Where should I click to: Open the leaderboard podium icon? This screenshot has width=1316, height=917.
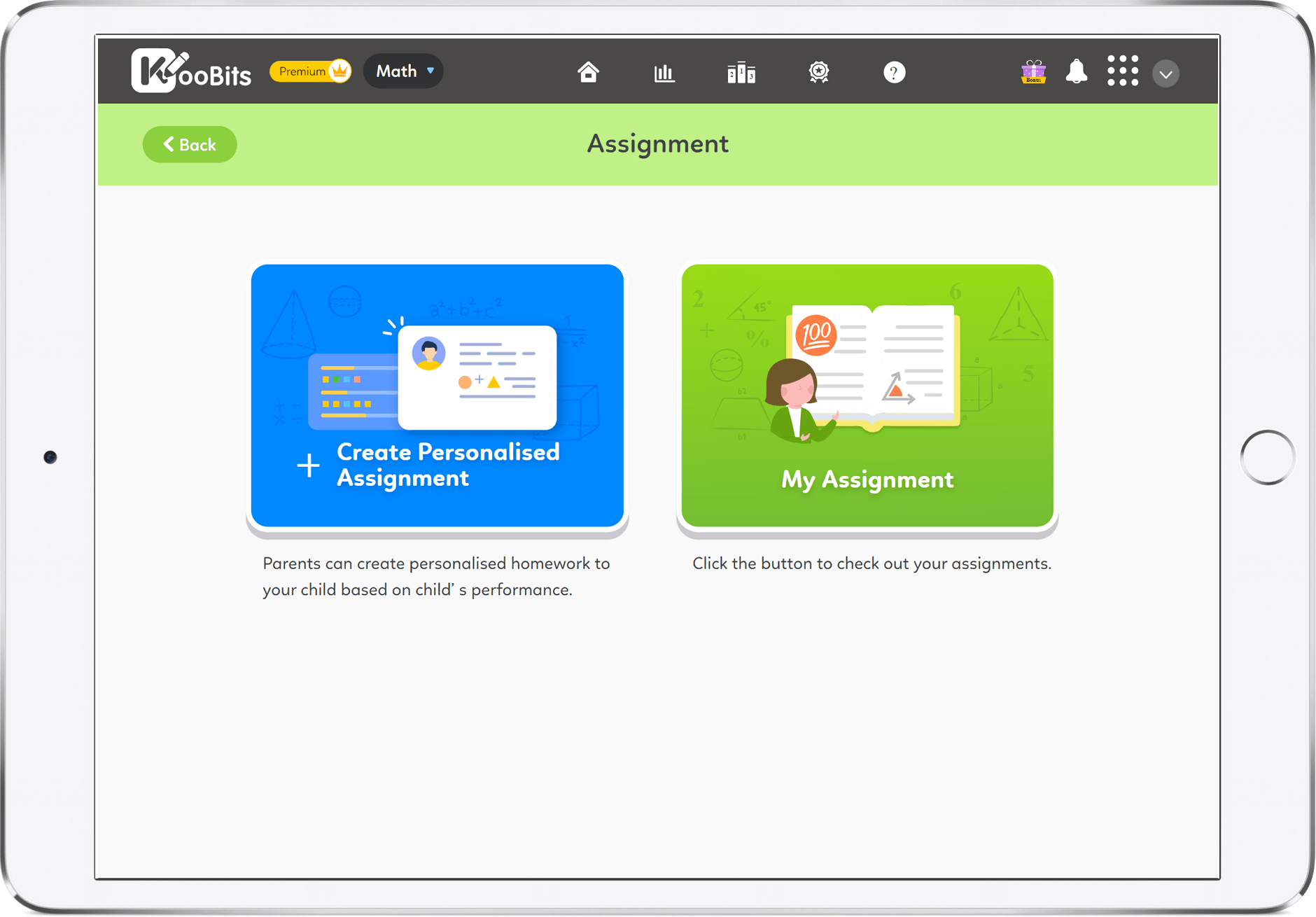[x=741, y=72]
